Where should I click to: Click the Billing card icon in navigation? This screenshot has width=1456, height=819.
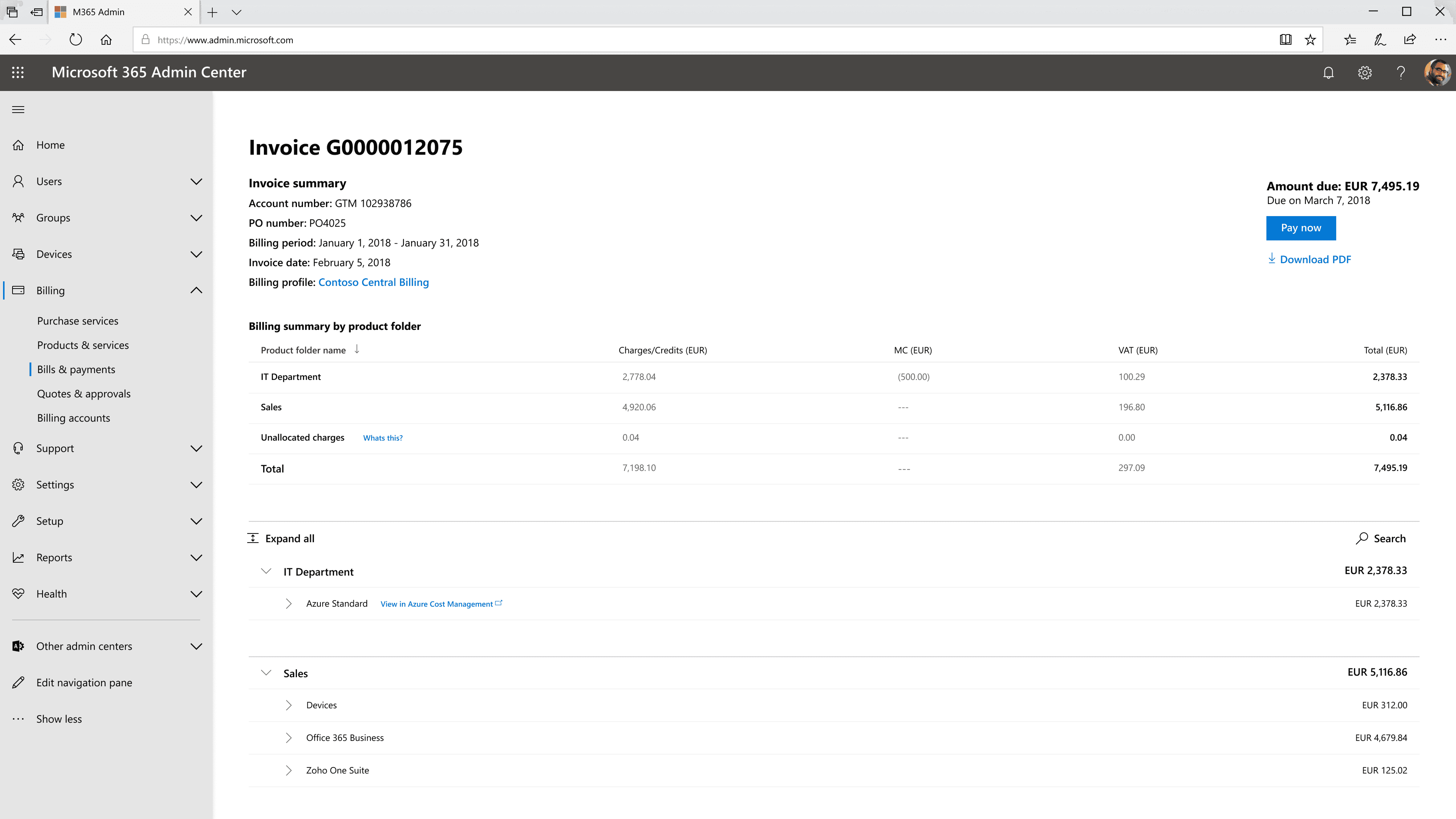pyautogui.click(x=18, y=290)
